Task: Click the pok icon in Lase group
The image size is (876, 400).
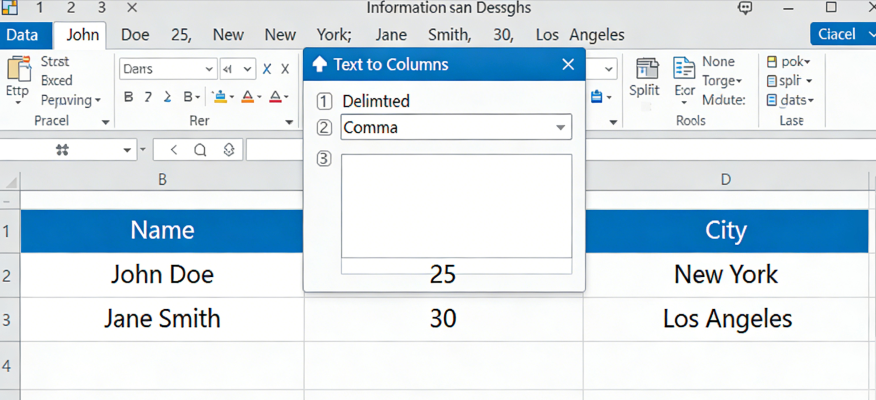Action: coord(772,61)
